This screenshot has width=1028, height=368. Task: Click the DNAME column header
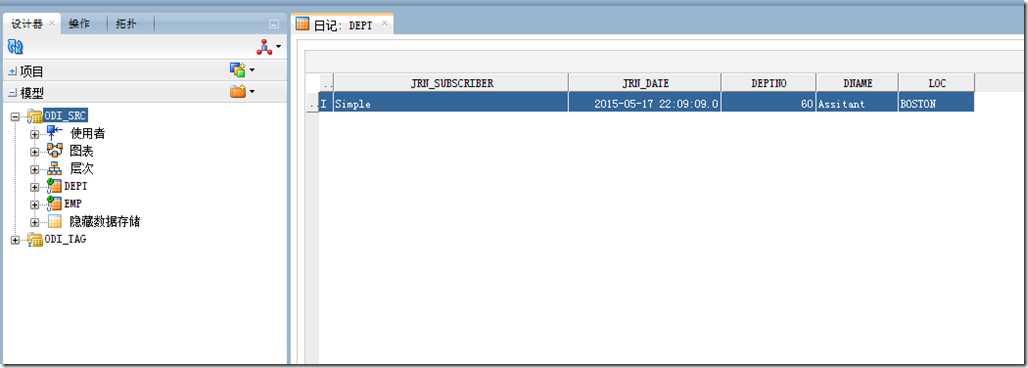point(858,83)
